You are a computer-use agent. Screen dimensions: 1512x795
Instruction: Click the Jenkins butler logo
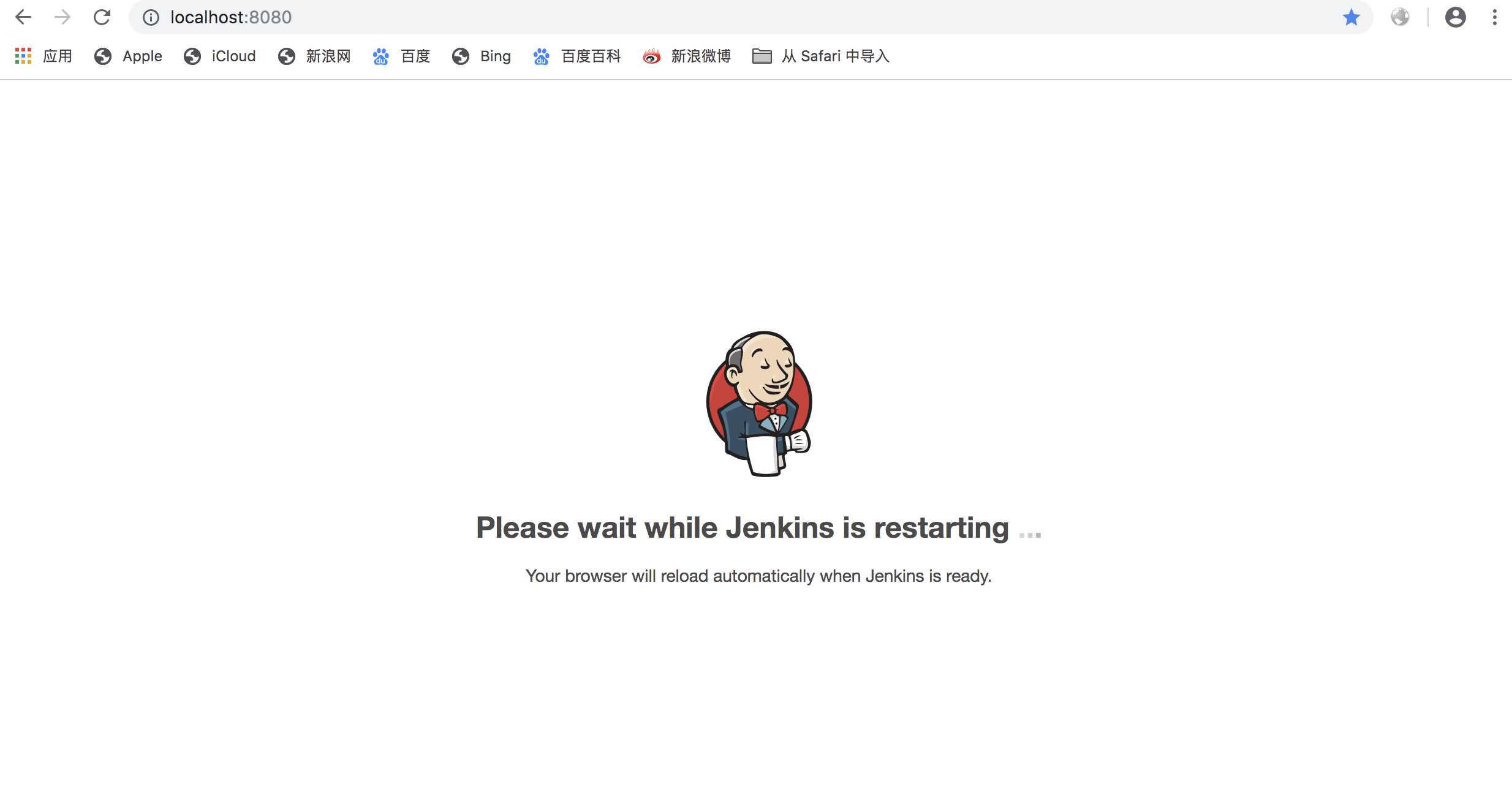click(x=759, y=404)
